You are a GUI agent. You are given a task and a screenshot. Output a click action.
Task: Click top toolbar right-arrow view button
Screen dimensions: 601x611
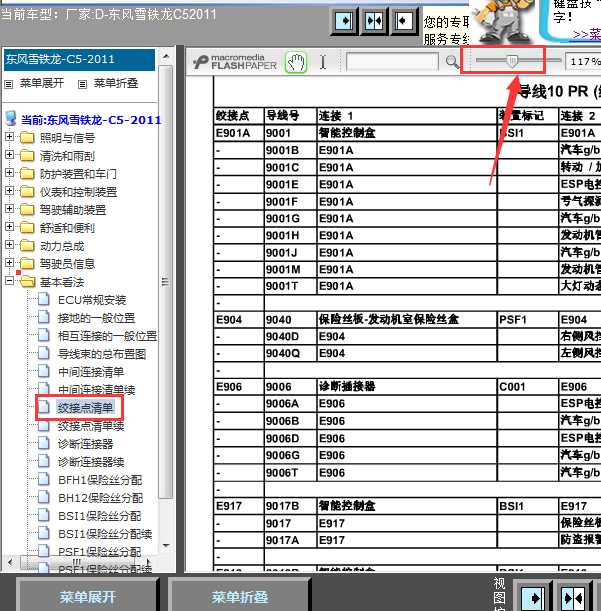(344, 21)
